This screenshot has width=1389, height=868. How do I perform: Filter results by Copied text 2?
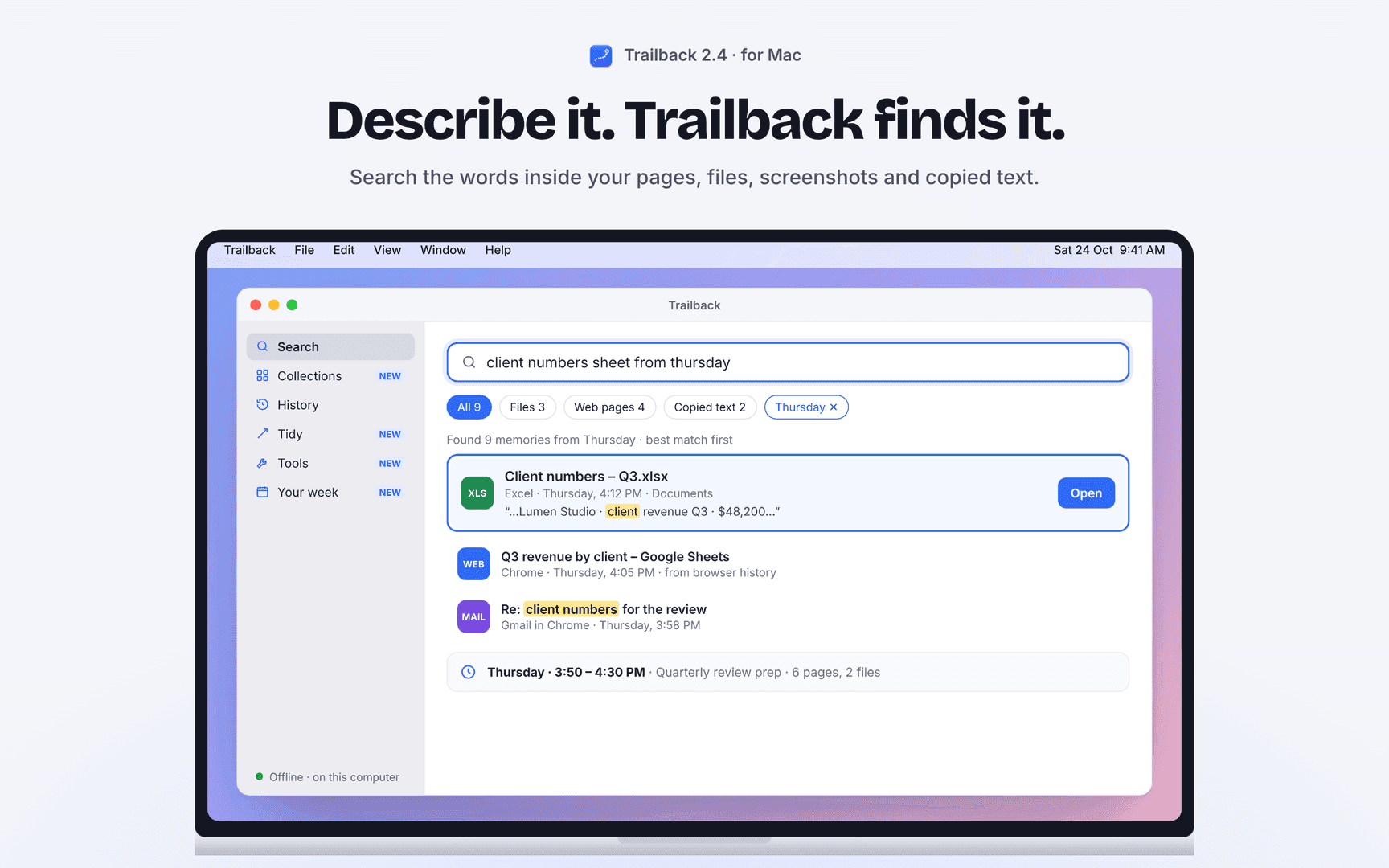click(x=710, y=407)
